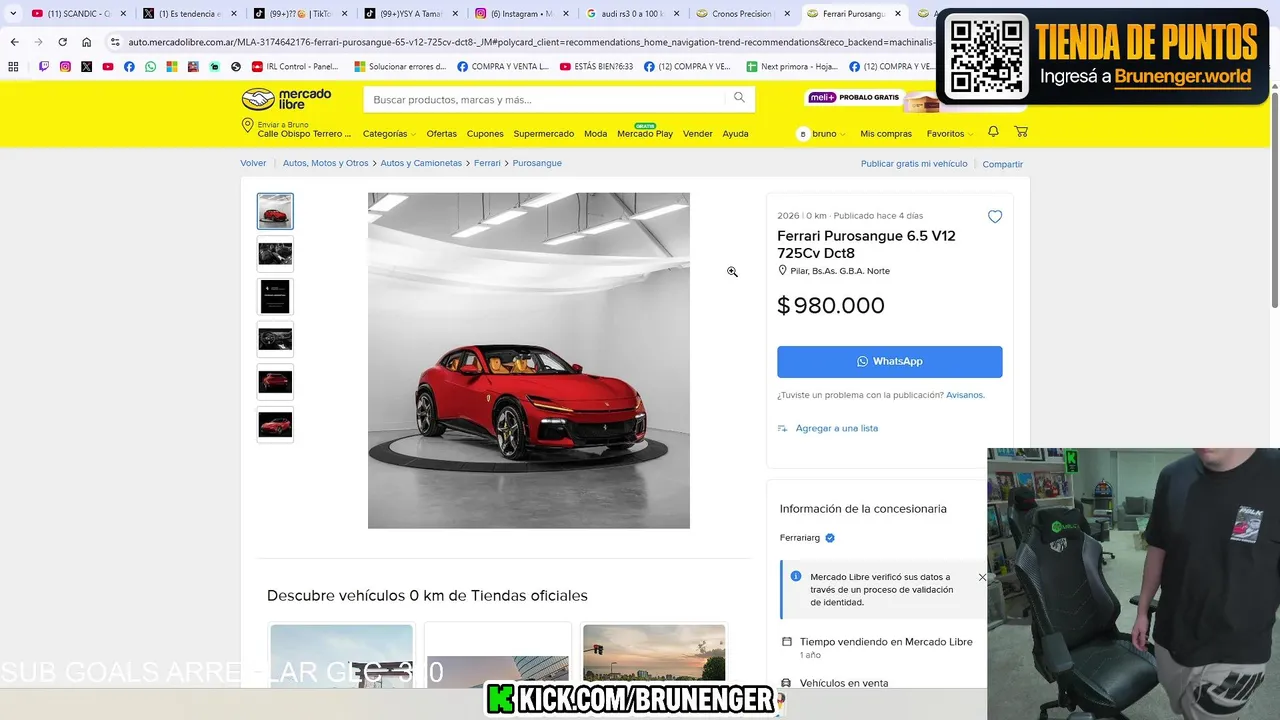Click the Compartir link
This screenshot has height=720, width=1280.
(x=1002, y=164)
